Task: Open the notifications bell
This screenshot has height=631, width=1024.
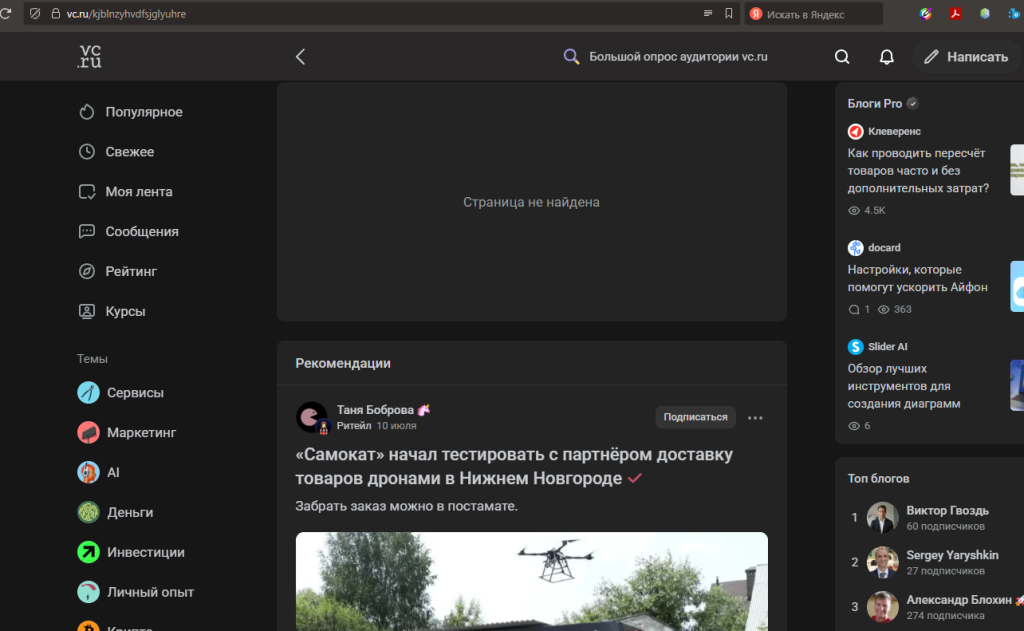Action: coord(886,57)
